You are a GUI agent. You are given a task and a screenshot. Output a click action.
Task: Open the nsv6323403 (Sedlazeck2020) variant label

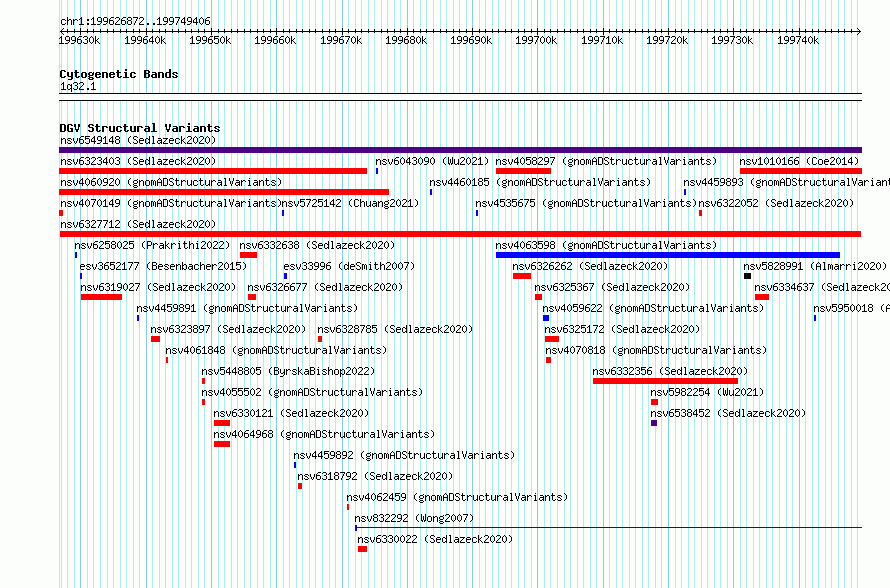coord(138,161)
